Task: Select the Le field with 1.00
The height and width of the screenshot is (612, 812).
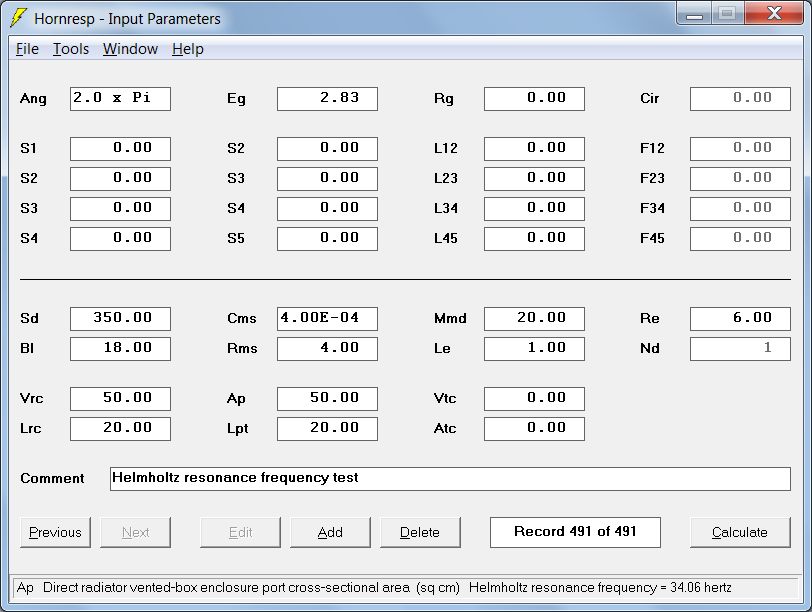Action: [x=534, y=349]
